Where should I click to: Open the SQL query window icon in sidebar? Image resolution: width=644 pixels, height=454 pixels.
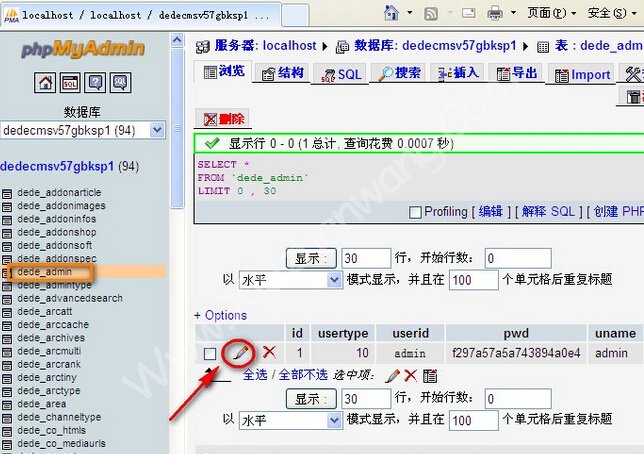(x=70, y=83)
